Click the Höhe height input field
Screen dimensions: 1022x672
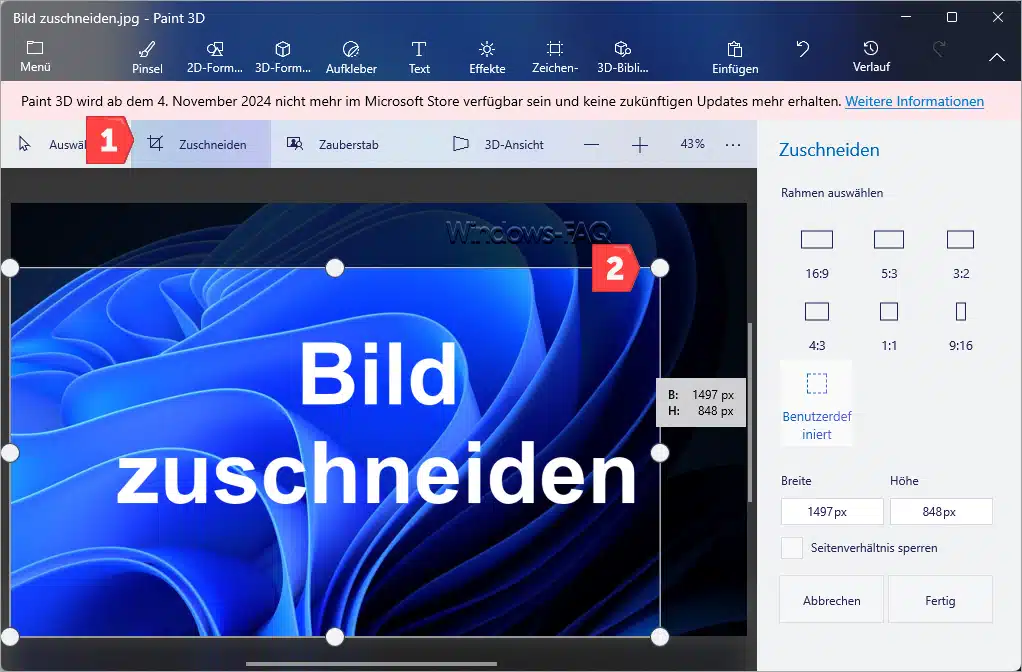[941, 512]
